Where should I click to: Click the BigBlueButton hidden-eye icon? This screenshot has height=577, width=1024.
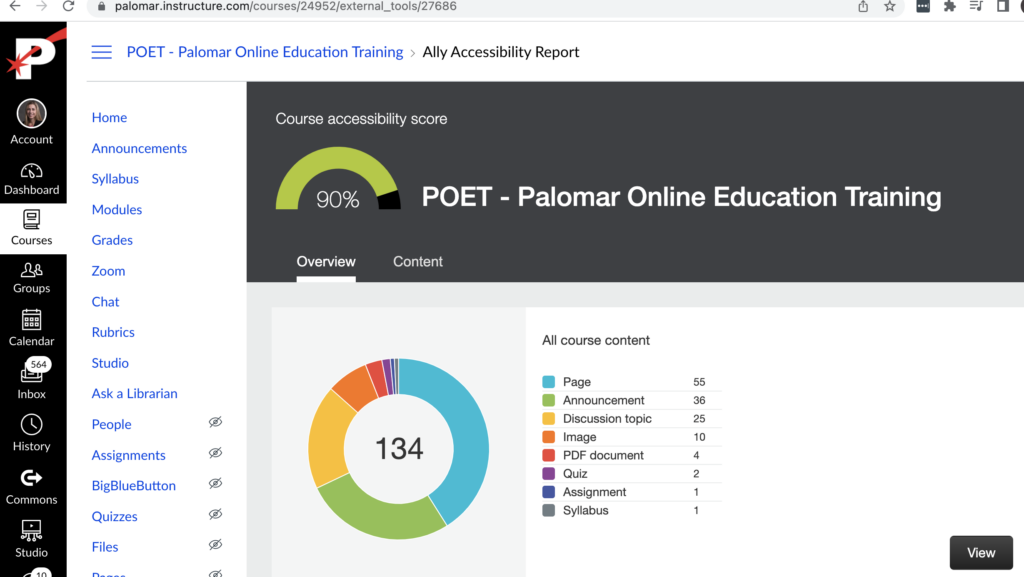[216, 484]
